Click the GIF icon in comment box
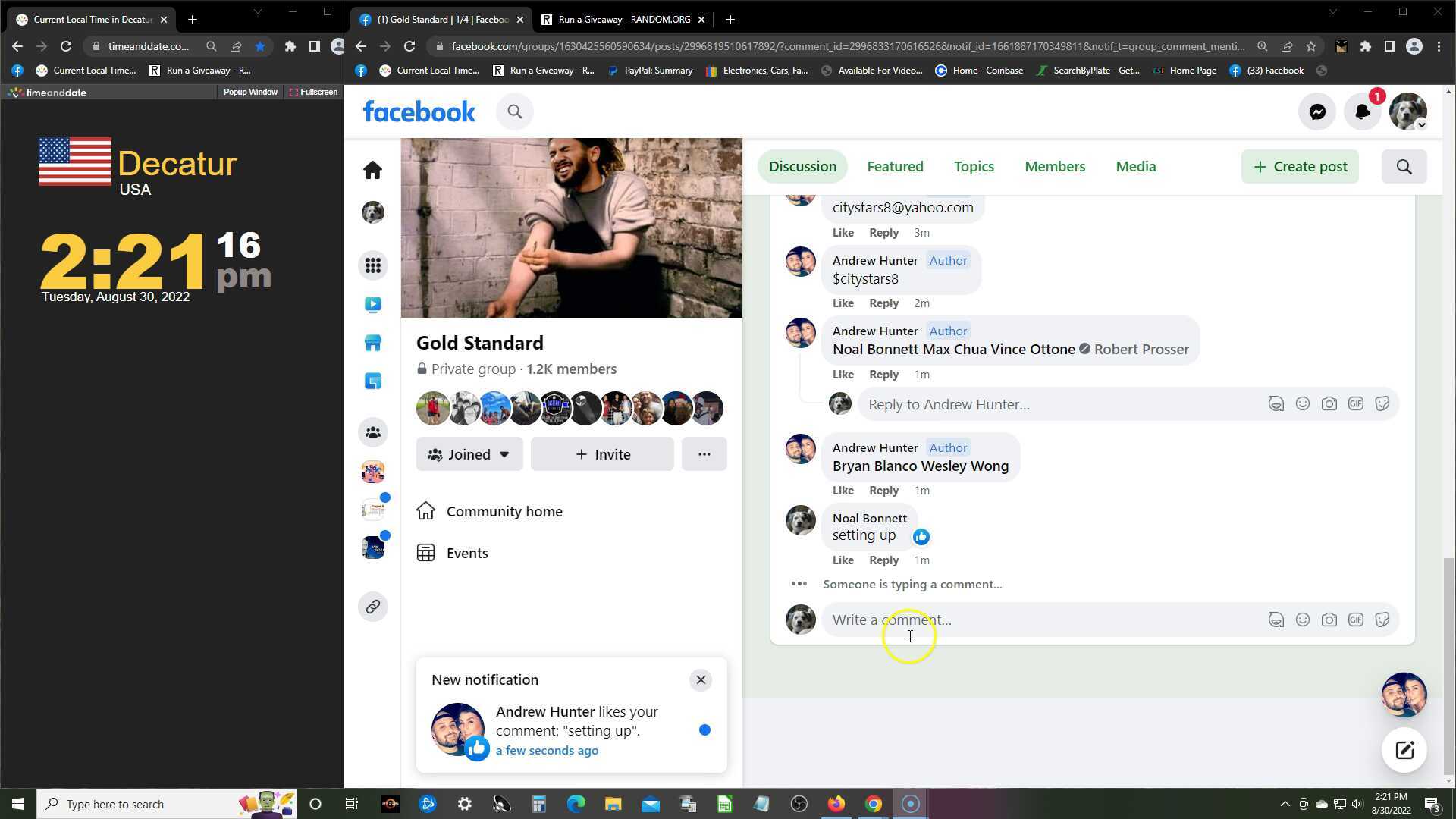 coord(1355,620)
